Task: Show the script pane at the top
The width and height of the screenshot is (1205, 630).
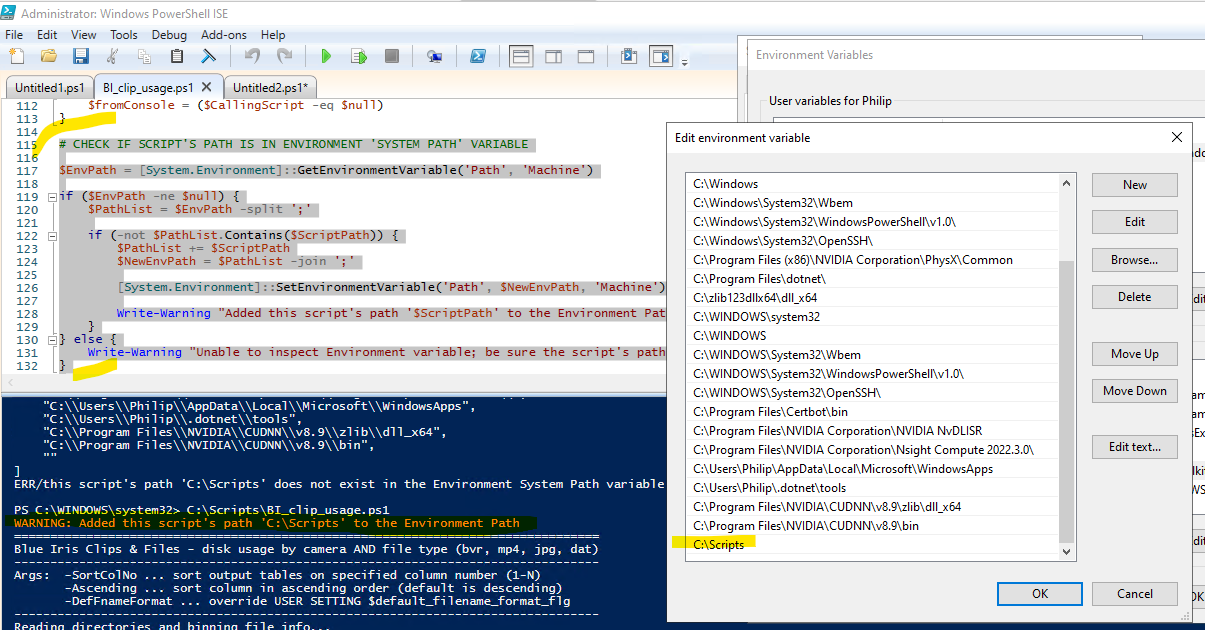Action: tap(521, 56)
